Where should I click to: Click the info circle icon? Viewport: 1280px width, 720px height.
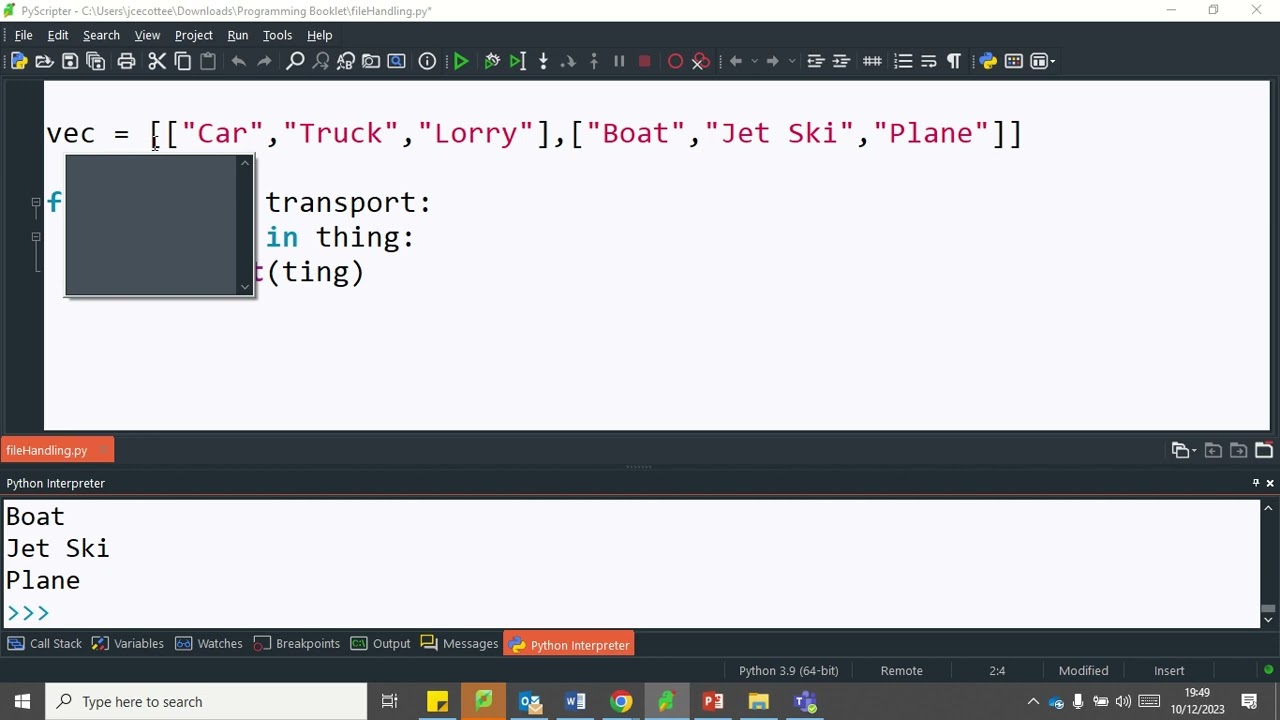[427, 61]
